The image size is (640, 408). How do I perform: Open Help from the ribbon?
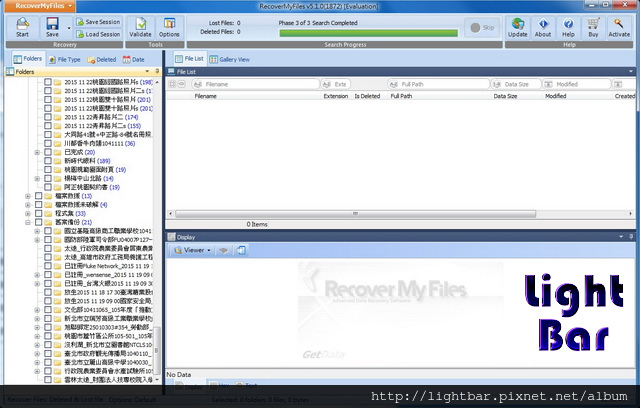[568, 27]
